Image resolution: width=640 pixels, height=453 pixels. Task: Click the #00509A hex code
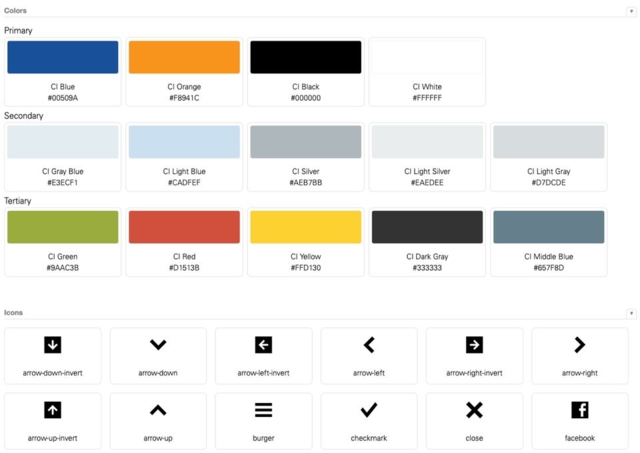coord(63,98)
